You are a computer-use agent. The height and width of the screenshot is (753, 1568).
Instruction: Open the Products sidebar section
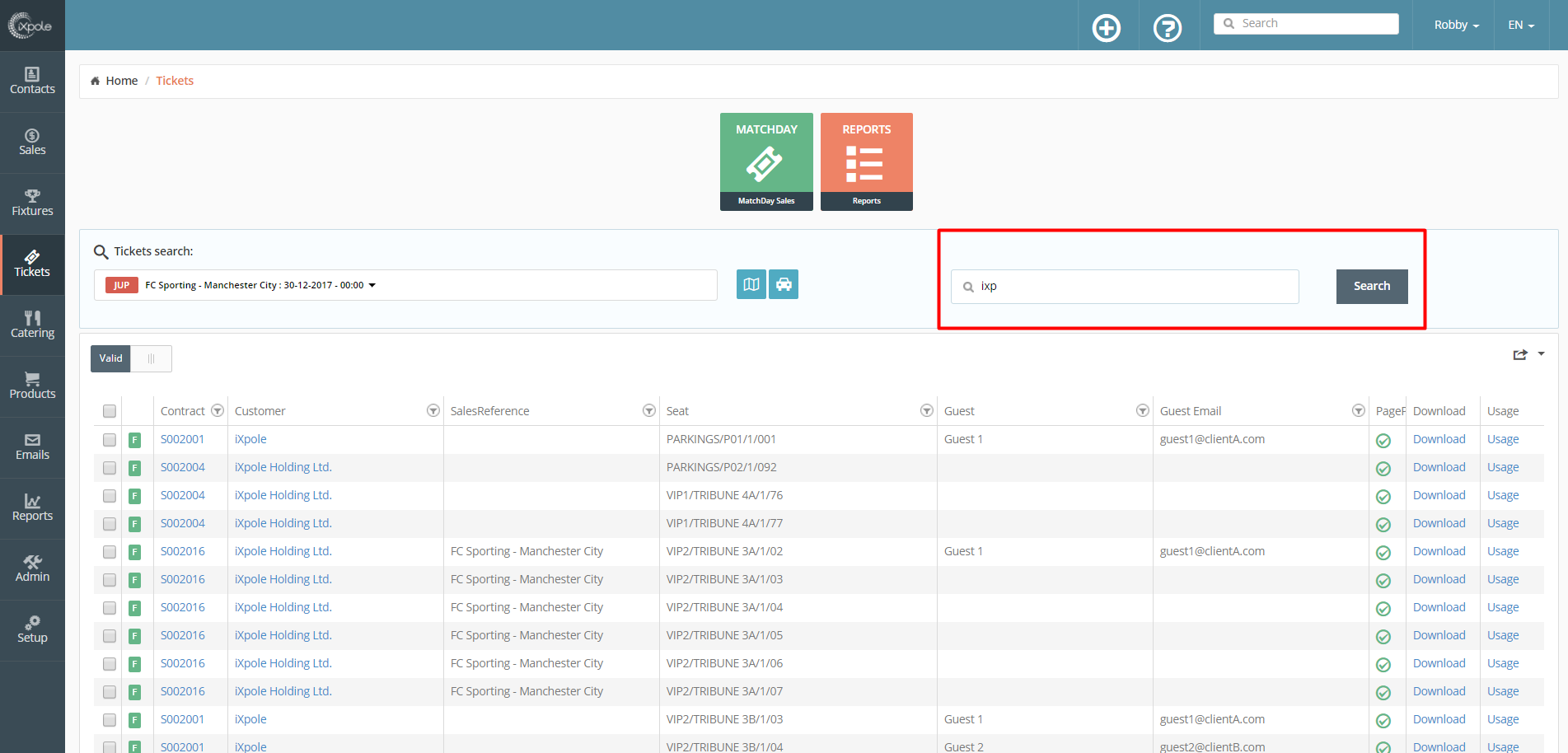click(x=32, y=386)
